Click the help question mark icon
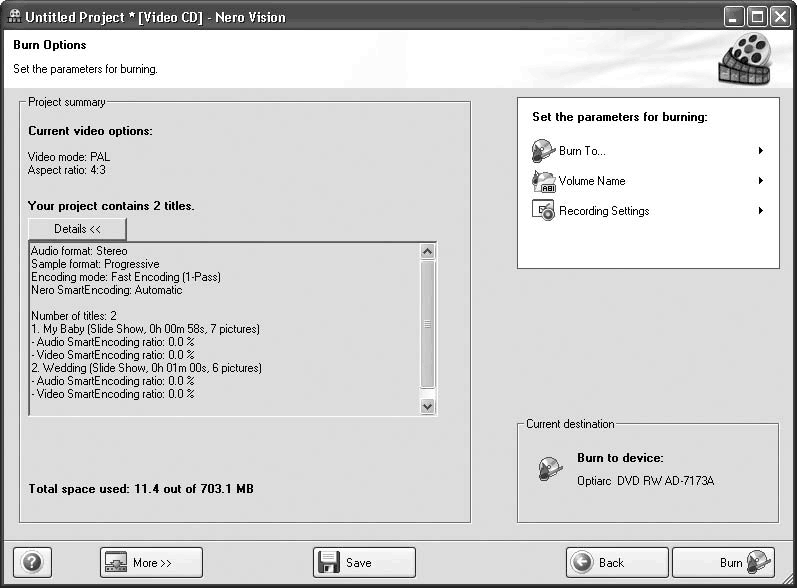 click(x=32, y=562)
